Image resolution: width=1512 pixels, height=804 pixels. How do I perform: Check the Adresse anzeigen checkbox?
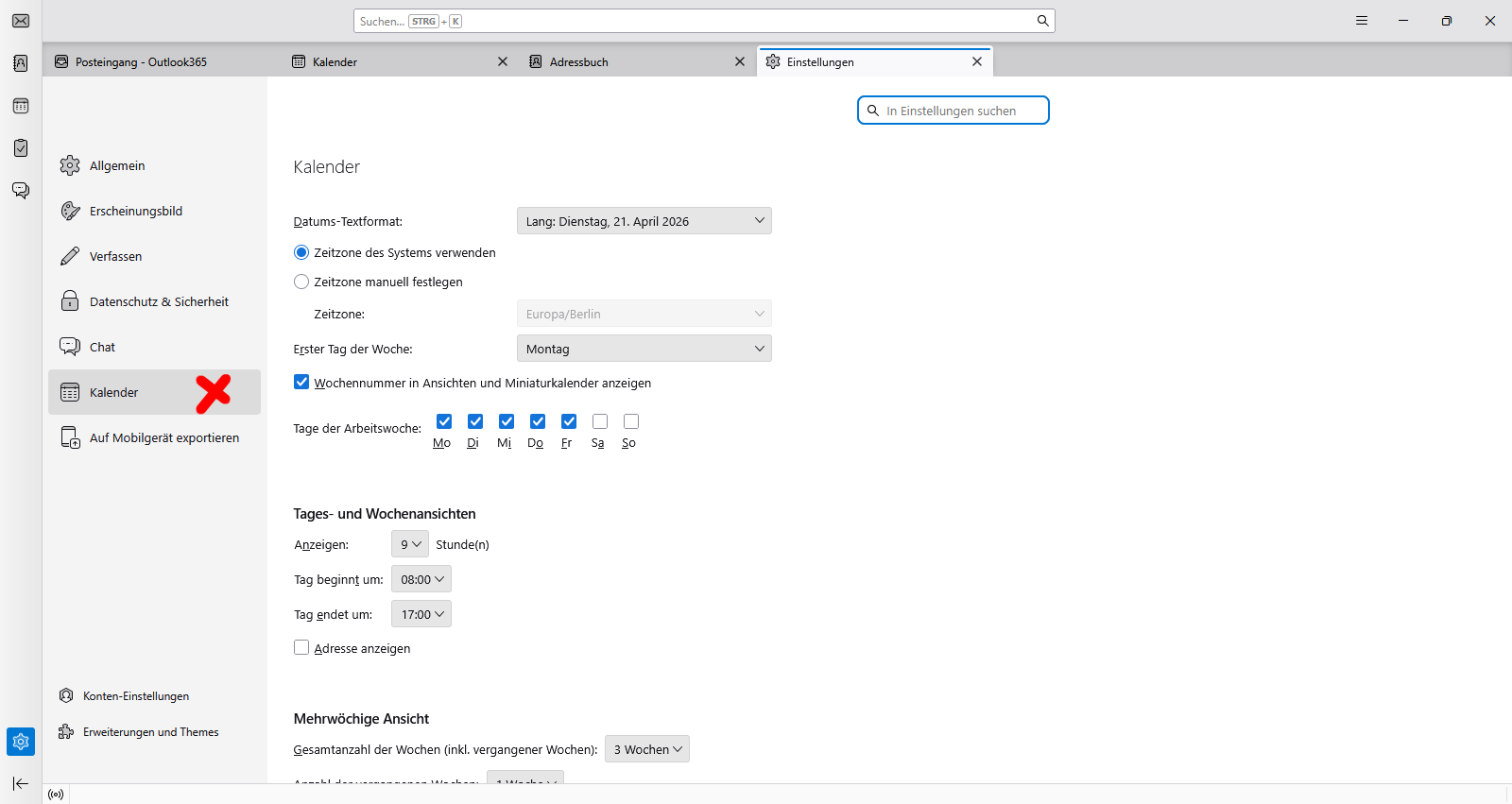click(x=301, y=647)
